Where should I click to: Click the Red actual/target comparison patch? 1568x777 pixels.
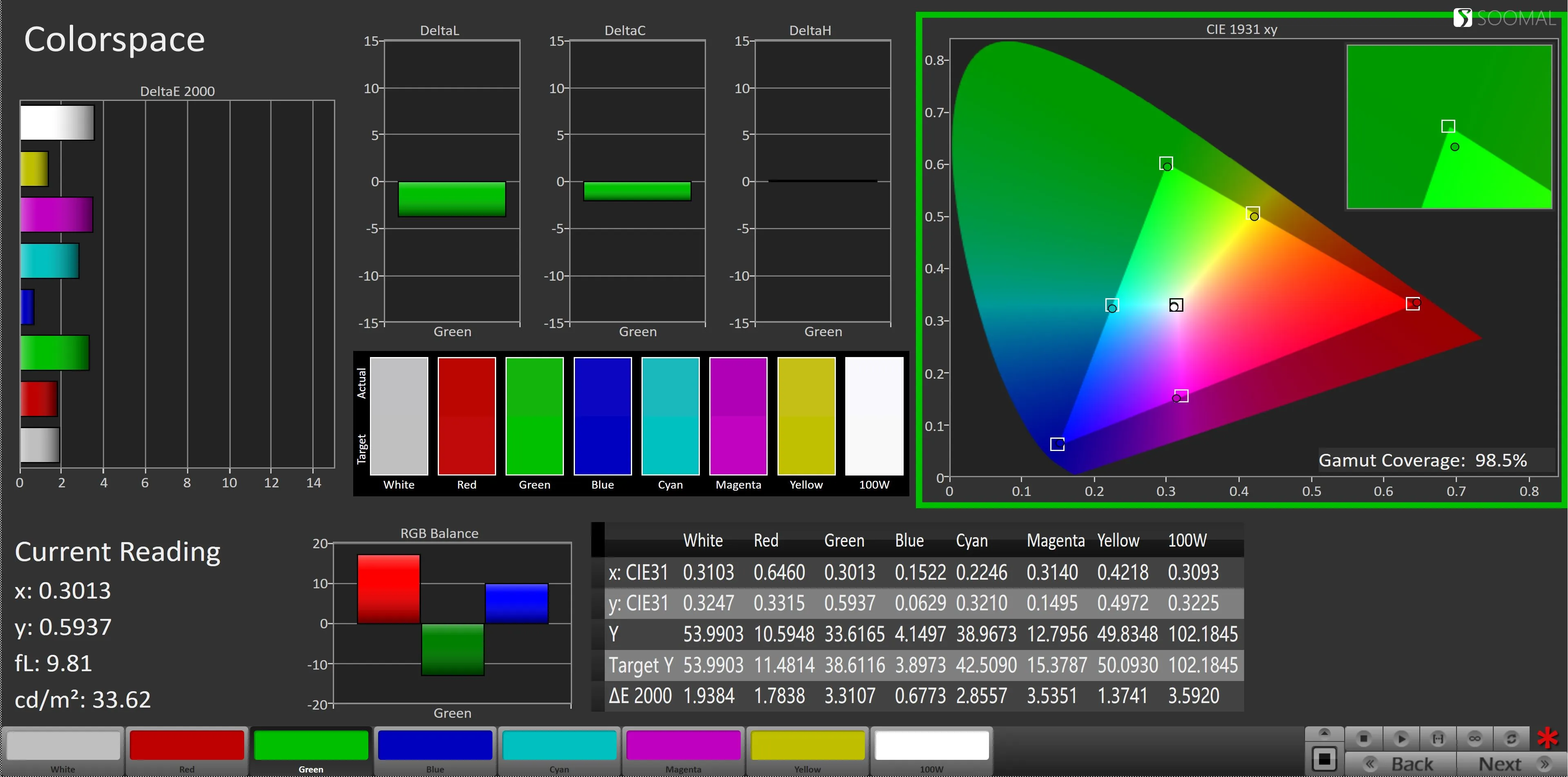467,416
